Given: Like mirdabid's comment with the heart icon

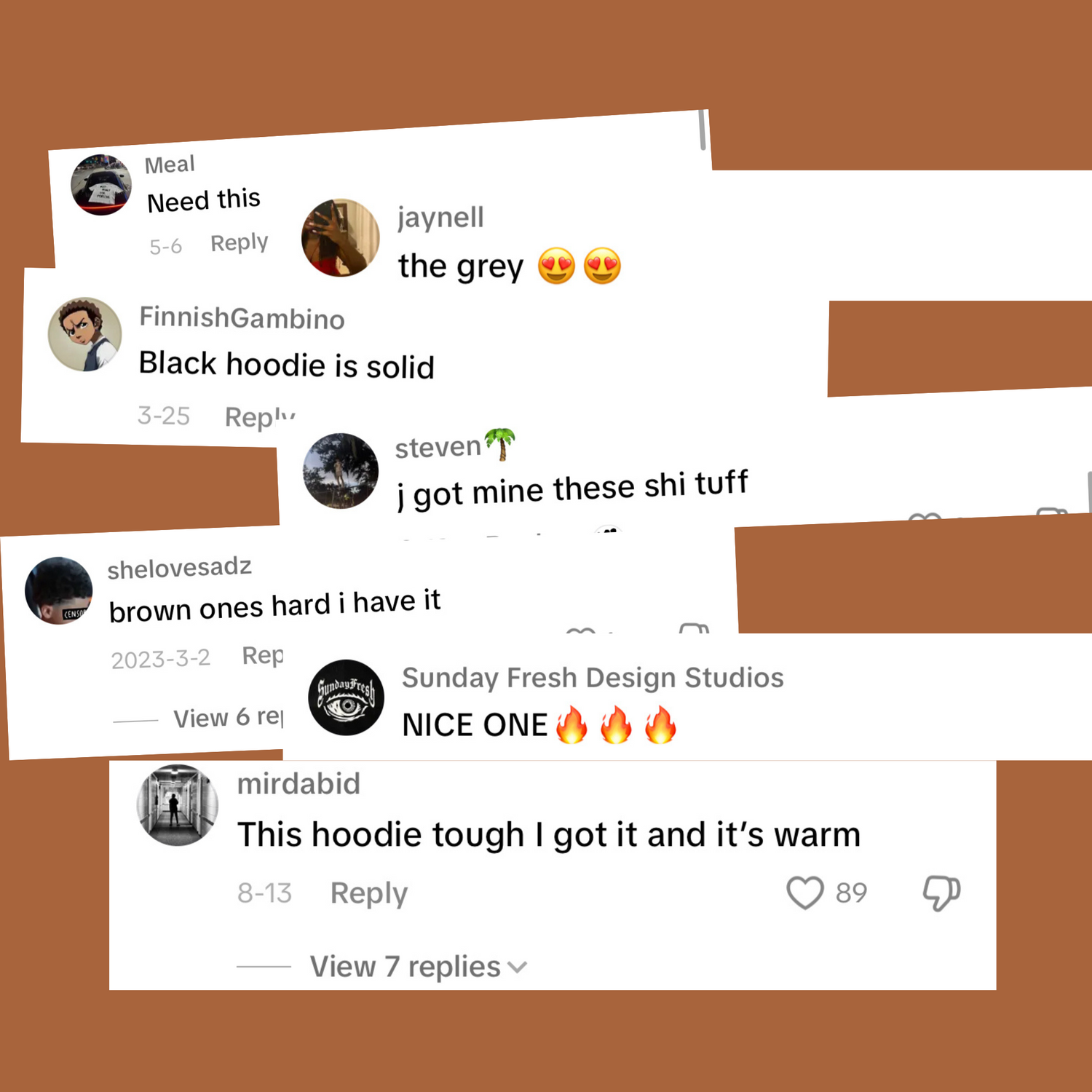Looking at the screenshot, I should point(804,893).
